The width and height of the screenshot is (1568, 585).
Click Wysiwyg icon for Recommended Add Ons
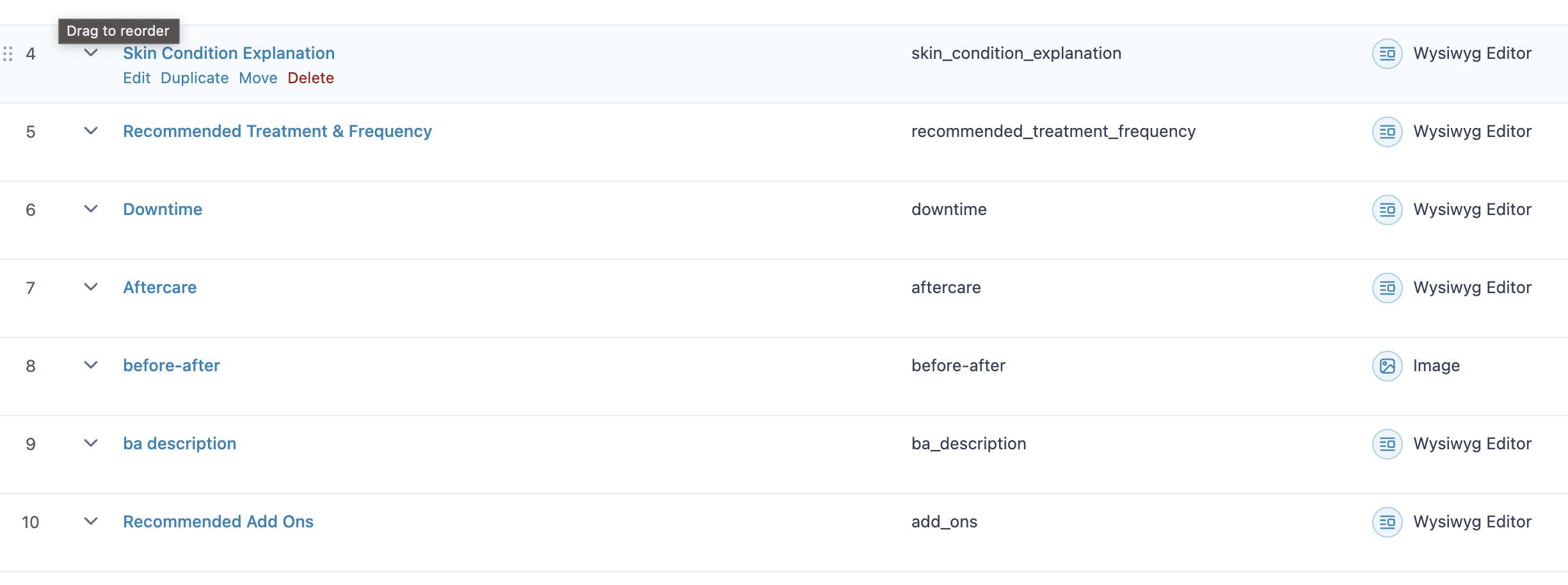(x=1387, y=522)
